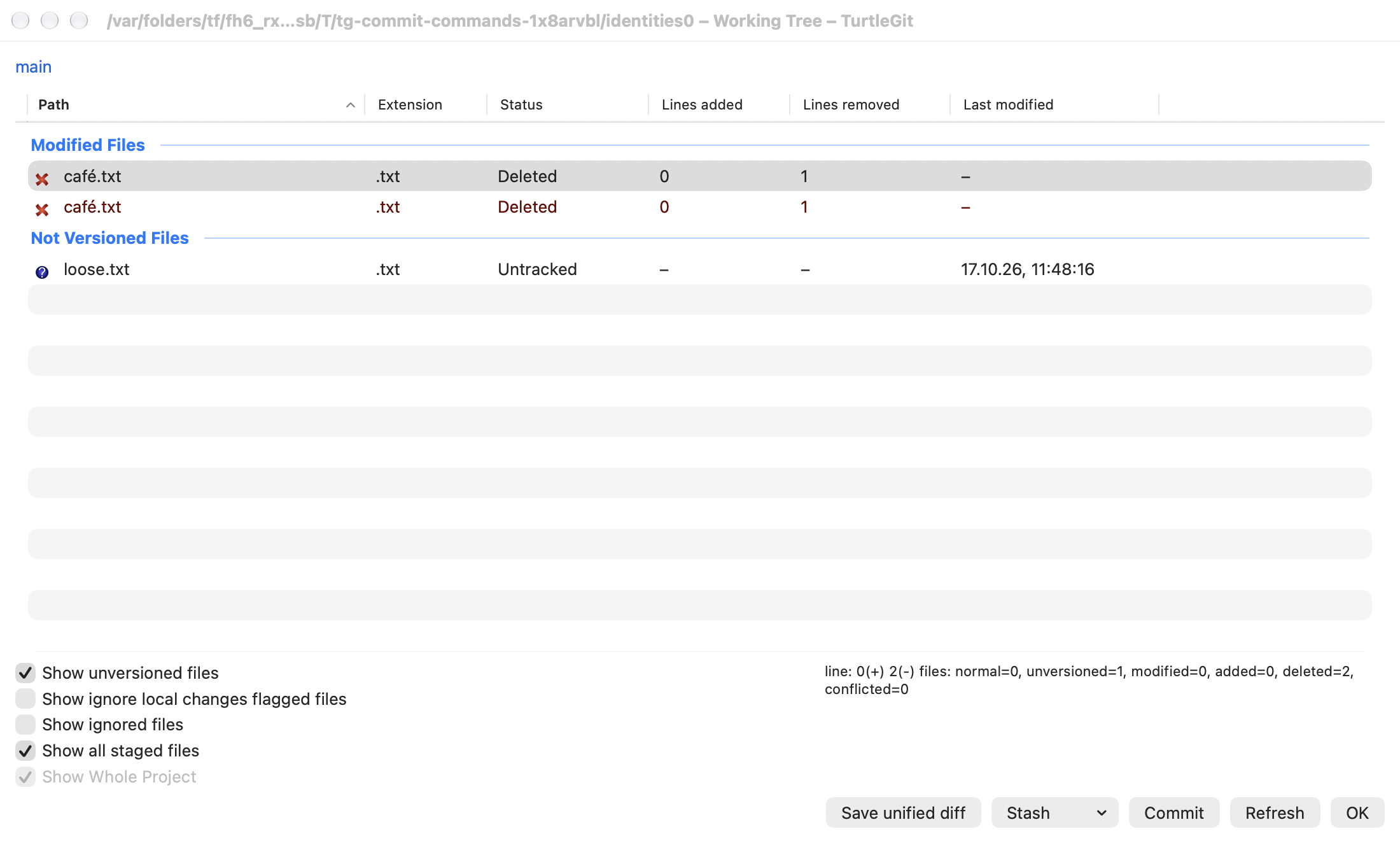Viewport: 1400px width, 843px height.
Task: Select the Not Versioned Files group header
Action: [109, 238]
